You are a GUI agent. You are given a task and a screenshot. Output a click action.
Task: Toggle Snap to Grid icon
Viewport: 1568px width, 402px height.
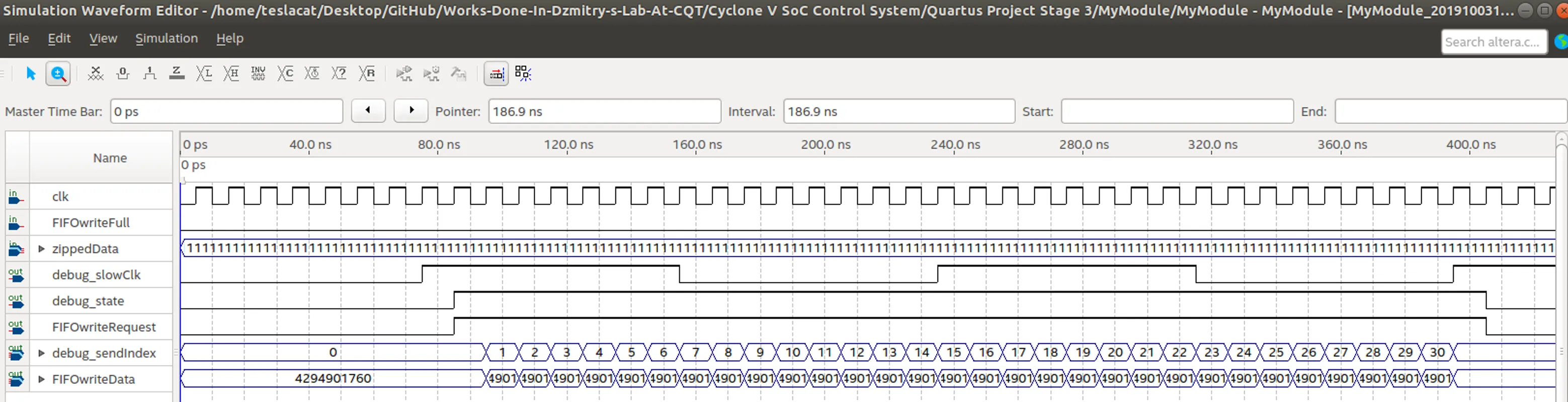tap(523, 73)
